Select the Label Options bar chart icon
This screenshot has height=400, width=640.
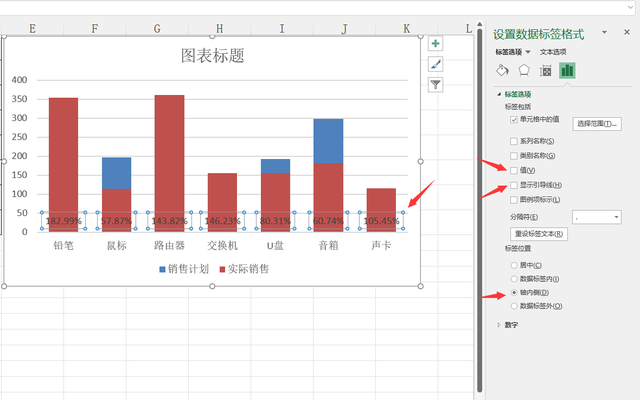click(x=567, y=71)
